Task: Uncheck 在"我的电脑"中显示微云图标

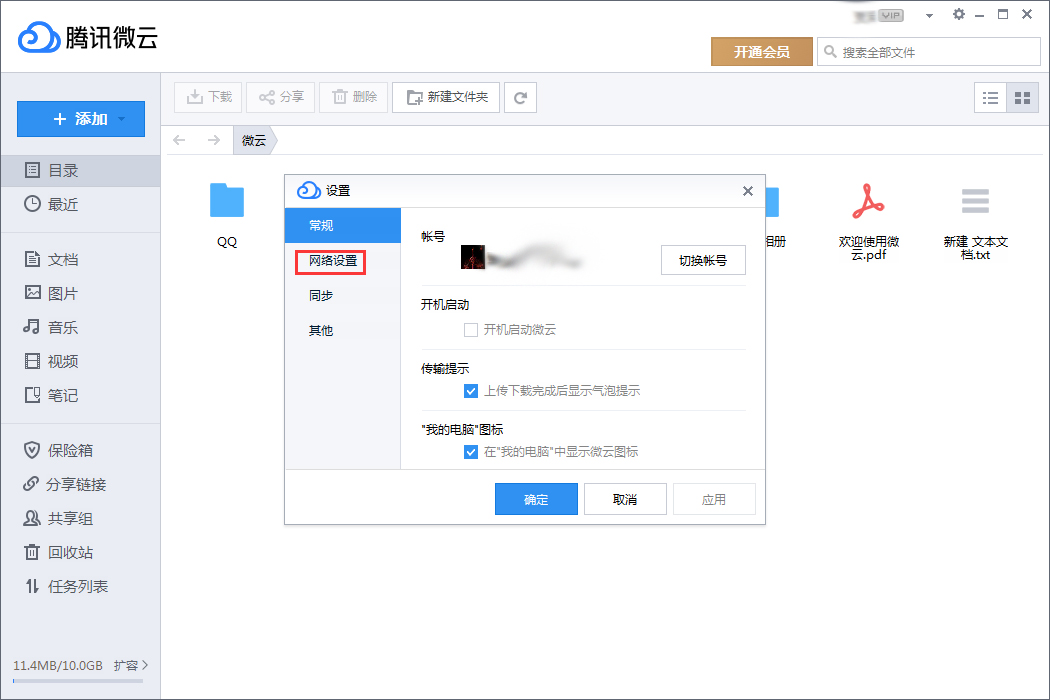Action: 470,452
